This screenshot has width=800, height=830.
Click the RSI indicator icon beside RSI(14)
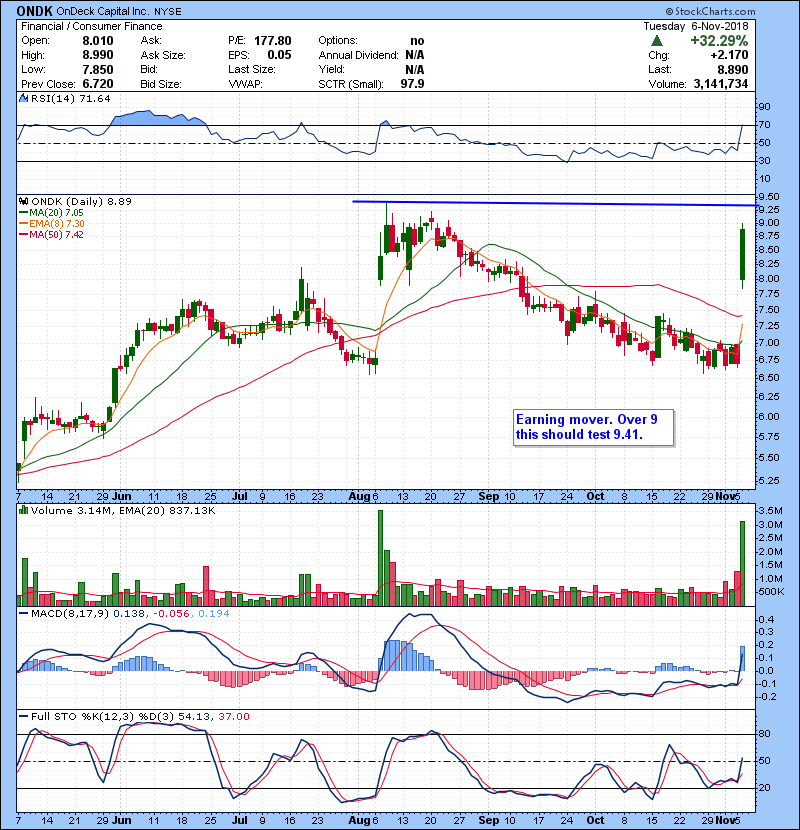pos(24,98)
